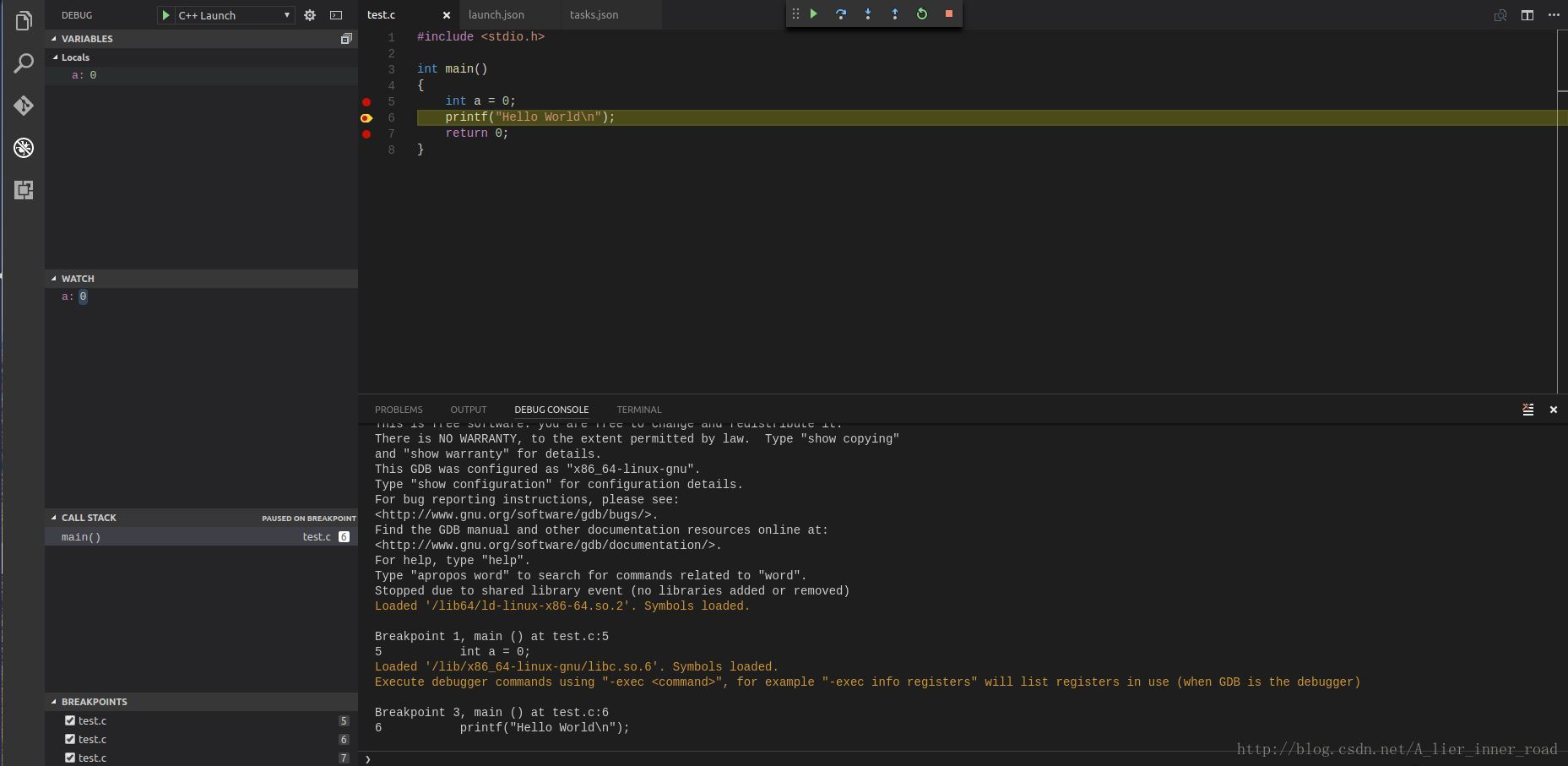
Task: Click 'Breakpoint 1, main () at test.c:5' output
Action: pyautogui.click(x=491, y=637)
